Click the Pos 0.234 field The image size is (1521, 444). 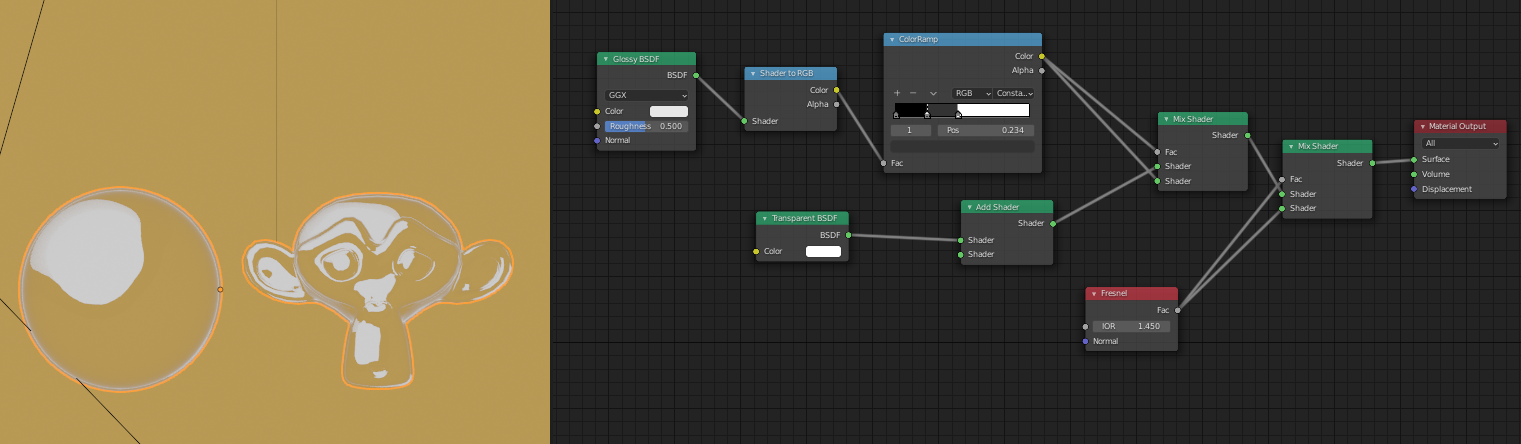tap(985, 131)
